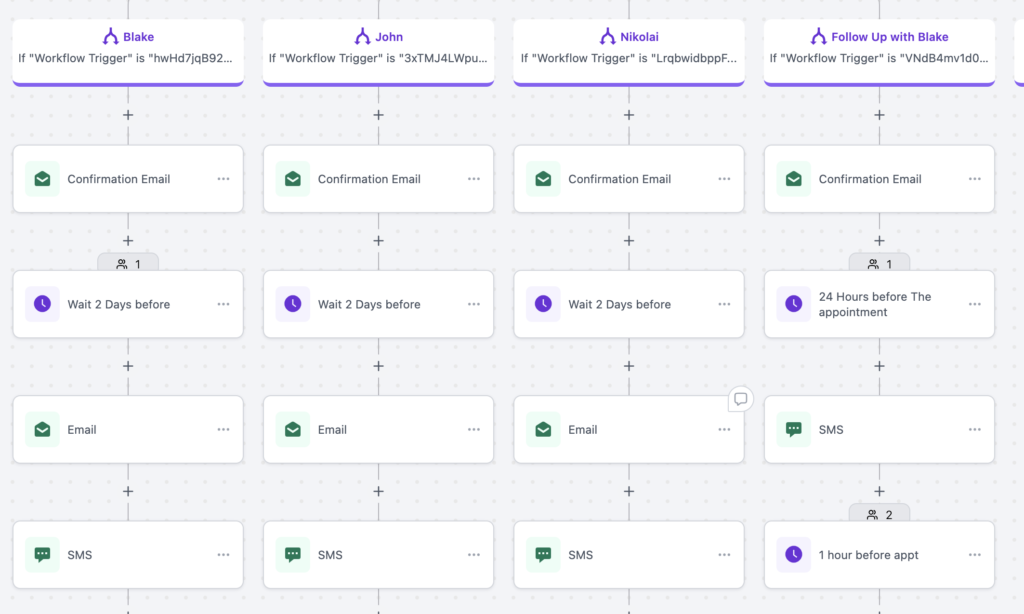This screenshot has width=1024, height=614.
Task: Click the envelope icon on John's Email step
Action: tap(293, 430)
